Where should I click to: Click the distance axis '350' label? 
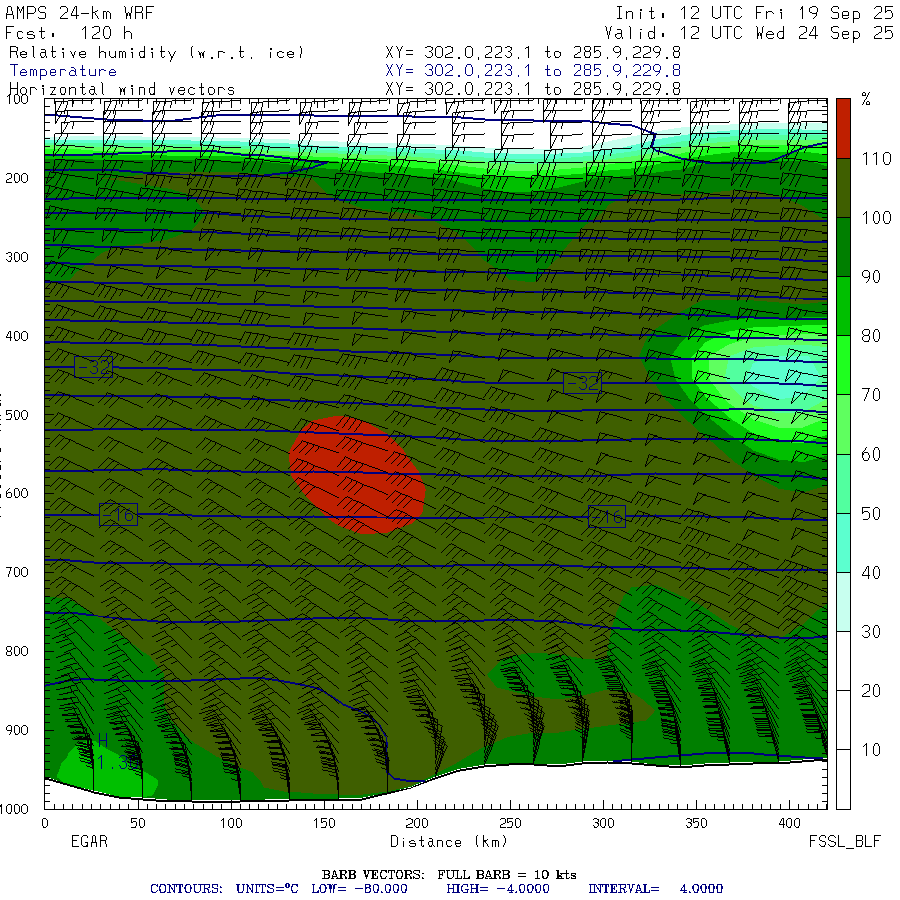click(x=696, y=824)
